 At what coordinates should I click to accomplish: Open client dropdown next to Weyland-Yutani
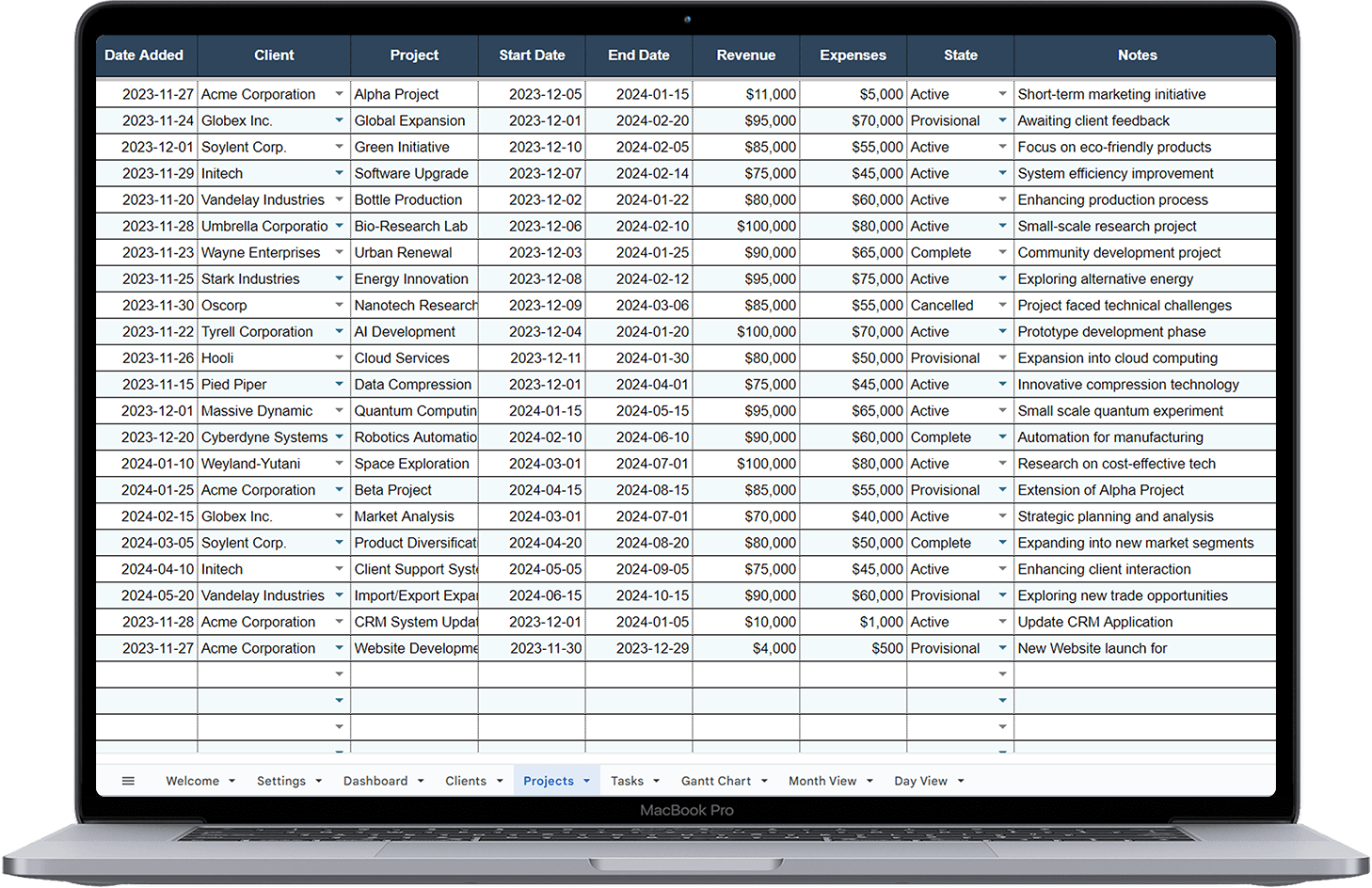339,463
